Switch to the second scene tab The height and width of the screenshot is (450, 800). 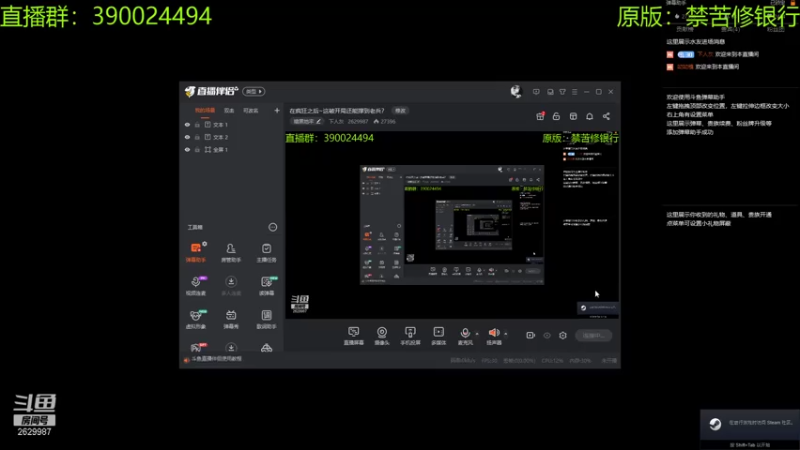click(x=229, y=110)
